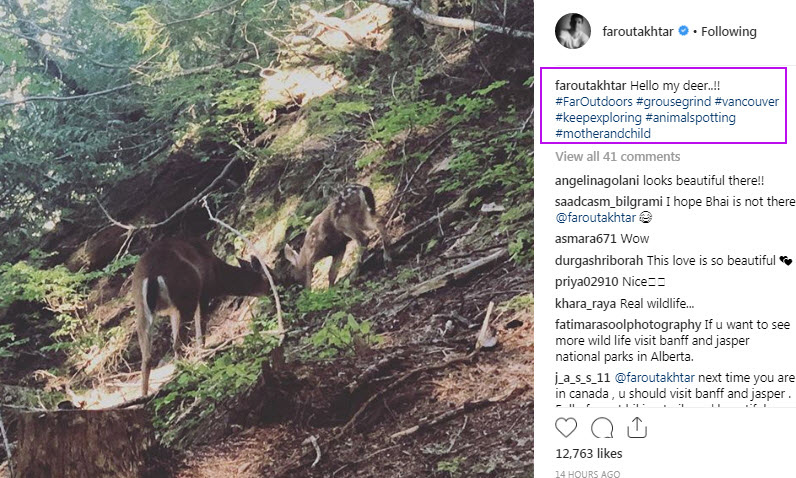Image resolution: width=796 pixels, height=478 pixels.
Task: Like the post with the heart icon
Action: (566, 428)
